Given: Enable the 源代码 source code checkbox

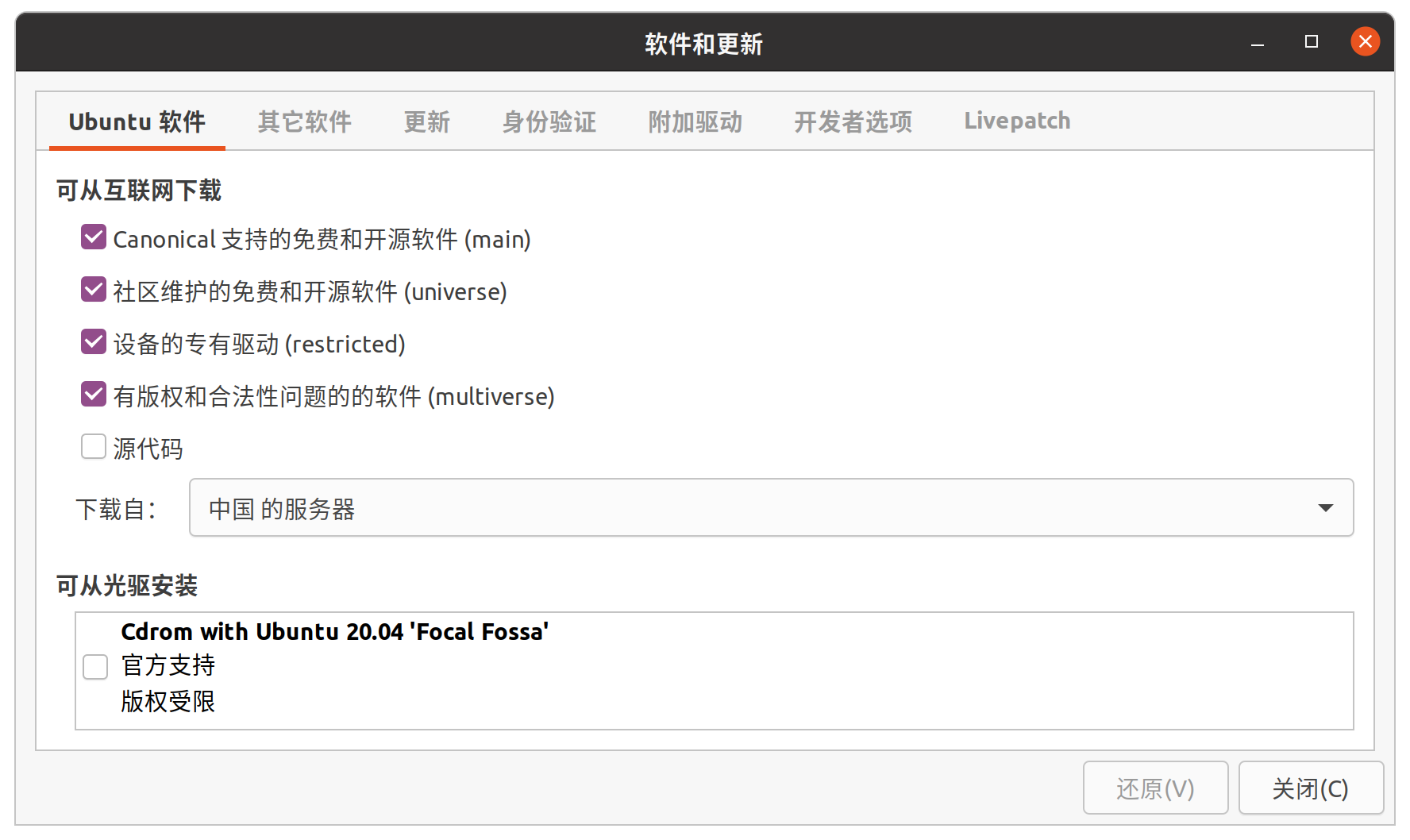Looking at the screenshot, I should 93,446.
